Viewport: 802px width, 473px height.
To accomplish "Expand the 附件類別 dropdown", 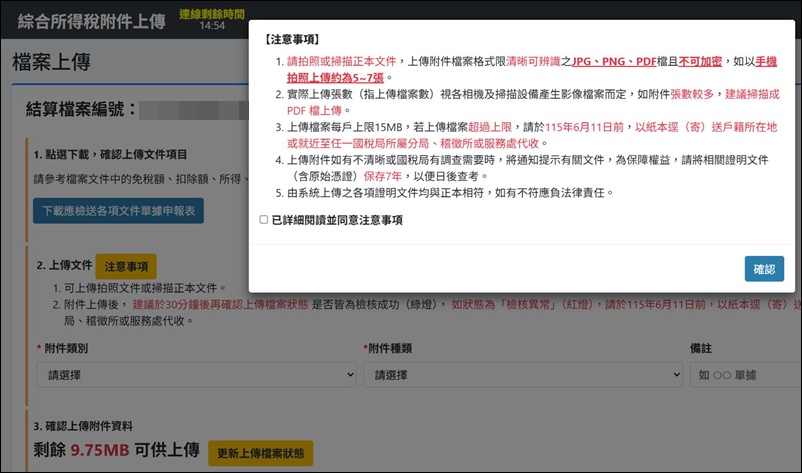I will click(196, 375).
